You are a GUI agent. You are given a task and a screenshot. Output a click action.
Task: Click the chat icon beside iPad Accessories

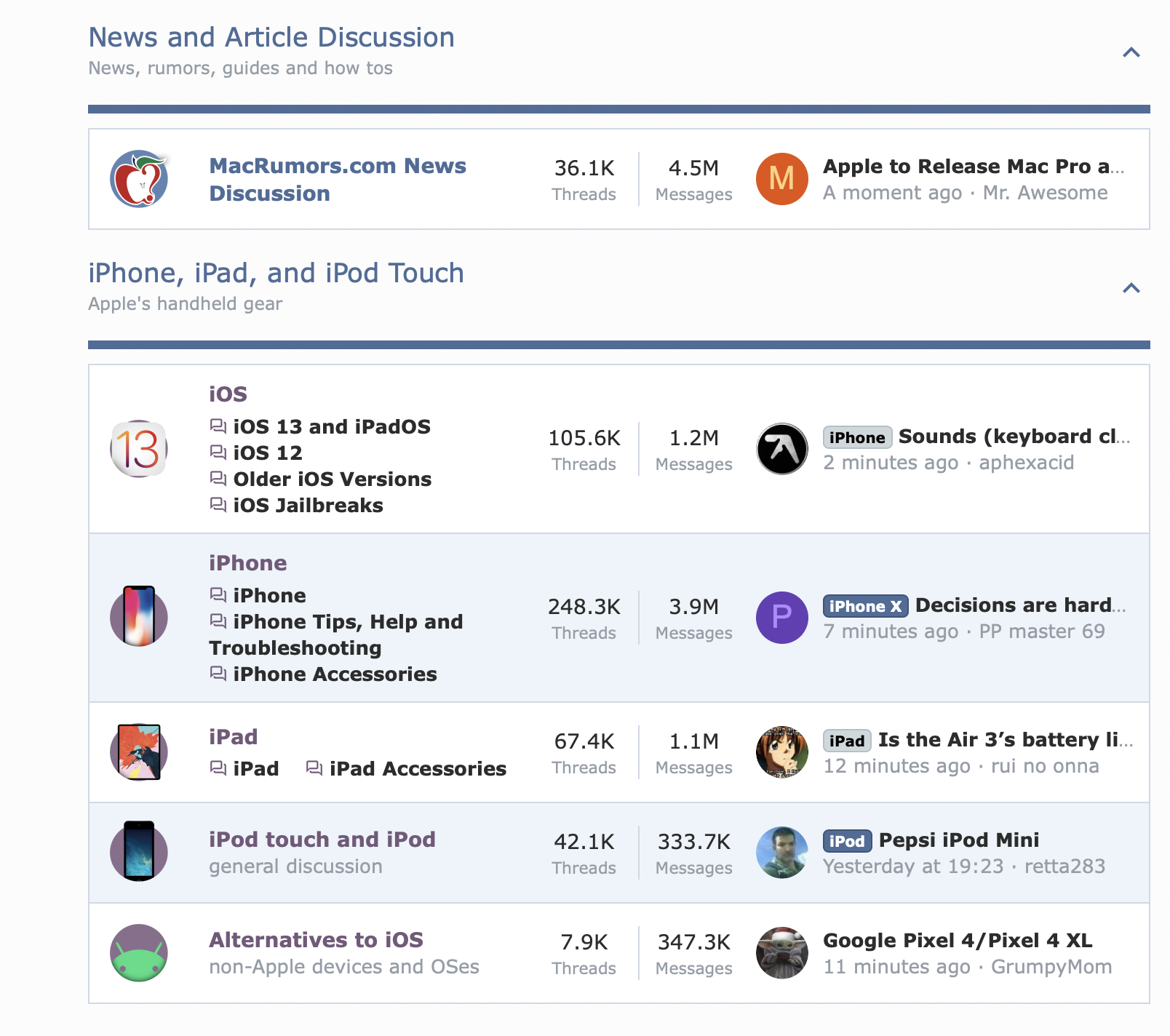click(x=314, y=768)
